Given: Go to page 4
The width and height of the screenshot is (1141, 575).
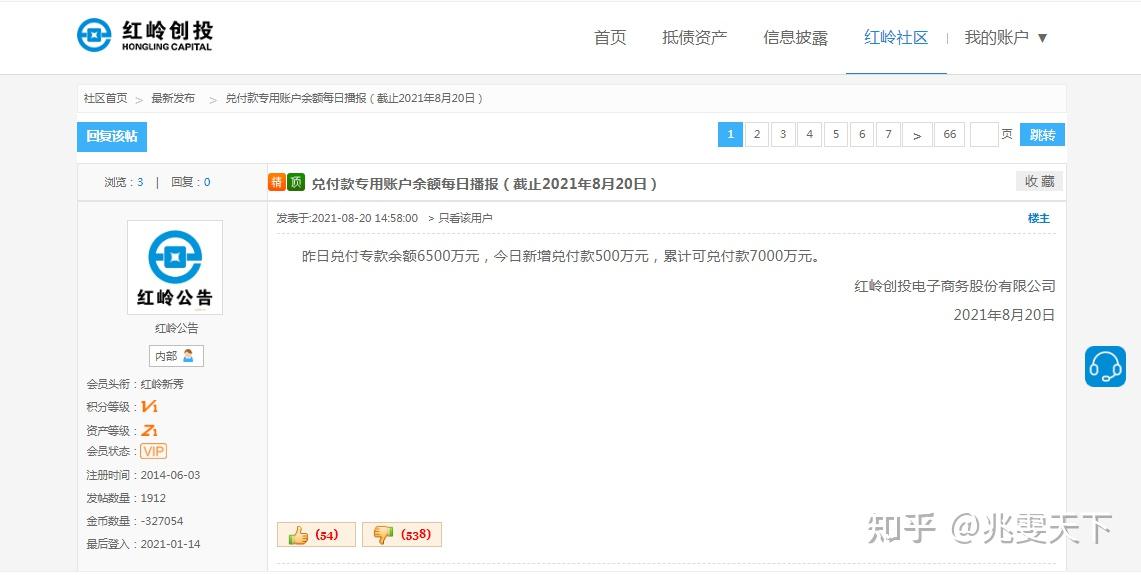Looking at the screenshot, I should point(809,135).
